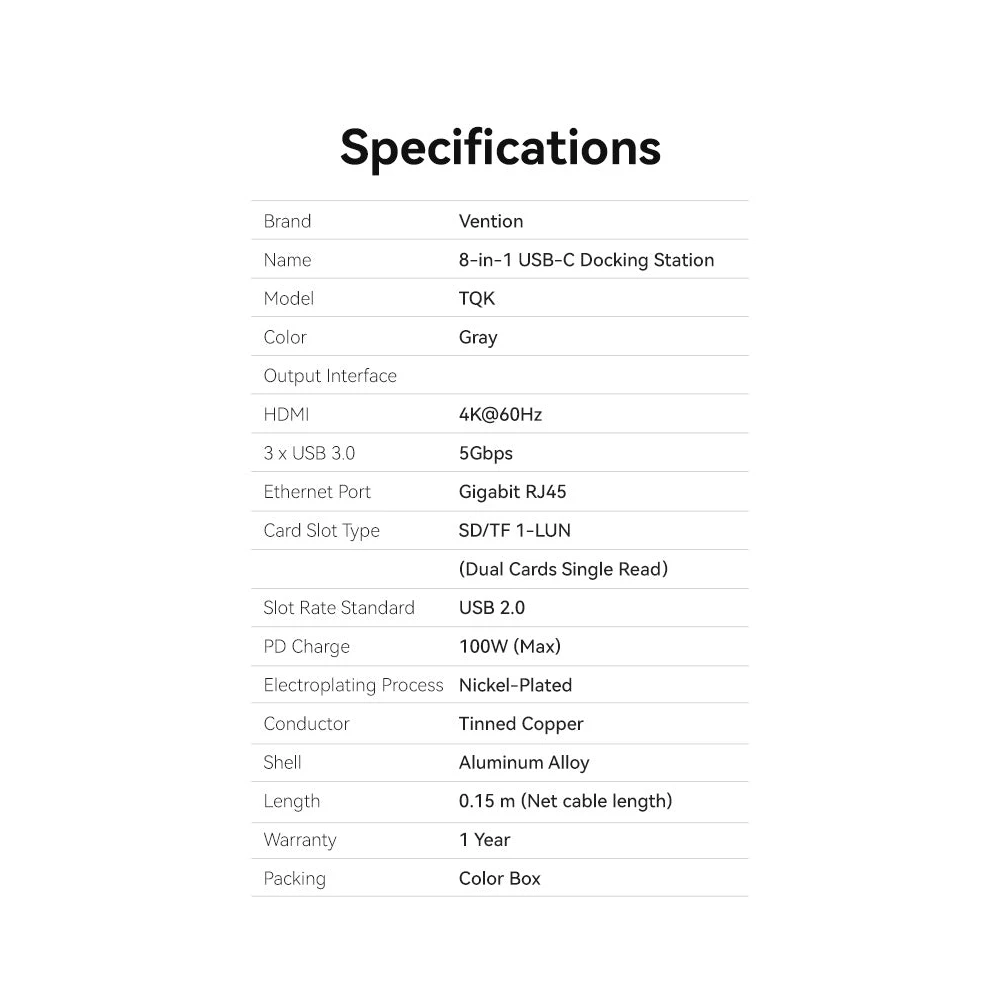Select the Gigabit RJ45 value
1000x1000 pixels.
(513, 492)
